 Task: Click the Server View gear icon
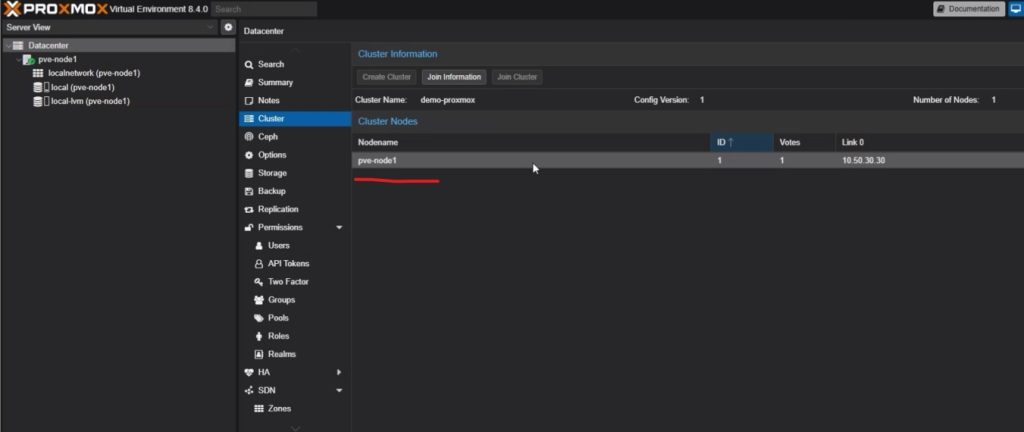tap(227, 27)
